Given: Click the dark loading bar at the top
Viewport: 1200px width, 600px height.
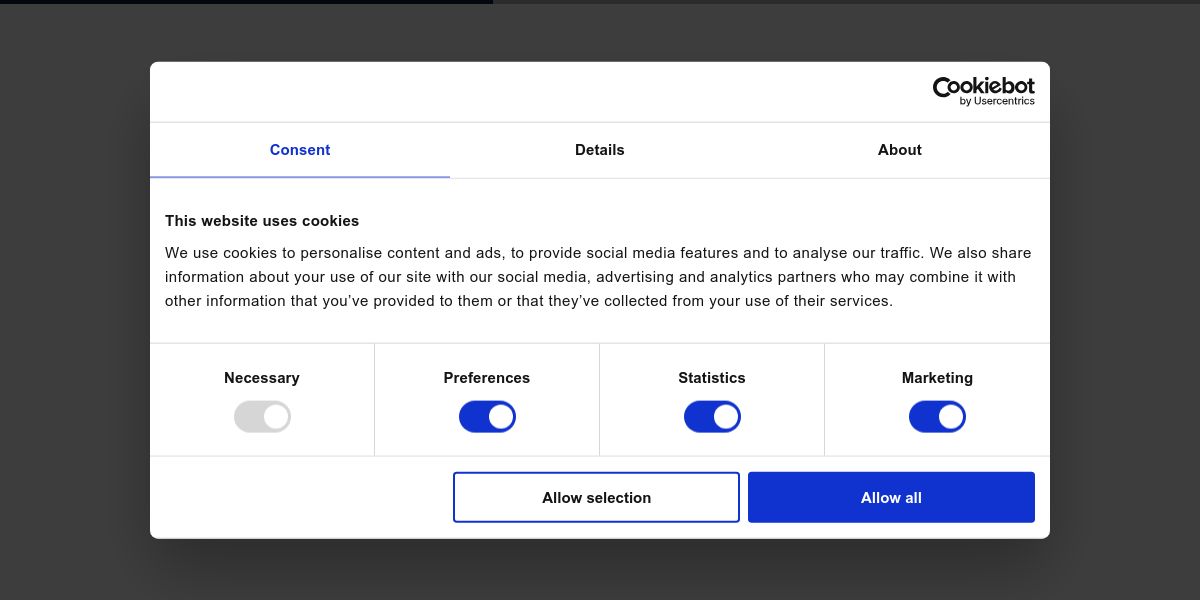Looking at the screenshot, I should point(246,2).
